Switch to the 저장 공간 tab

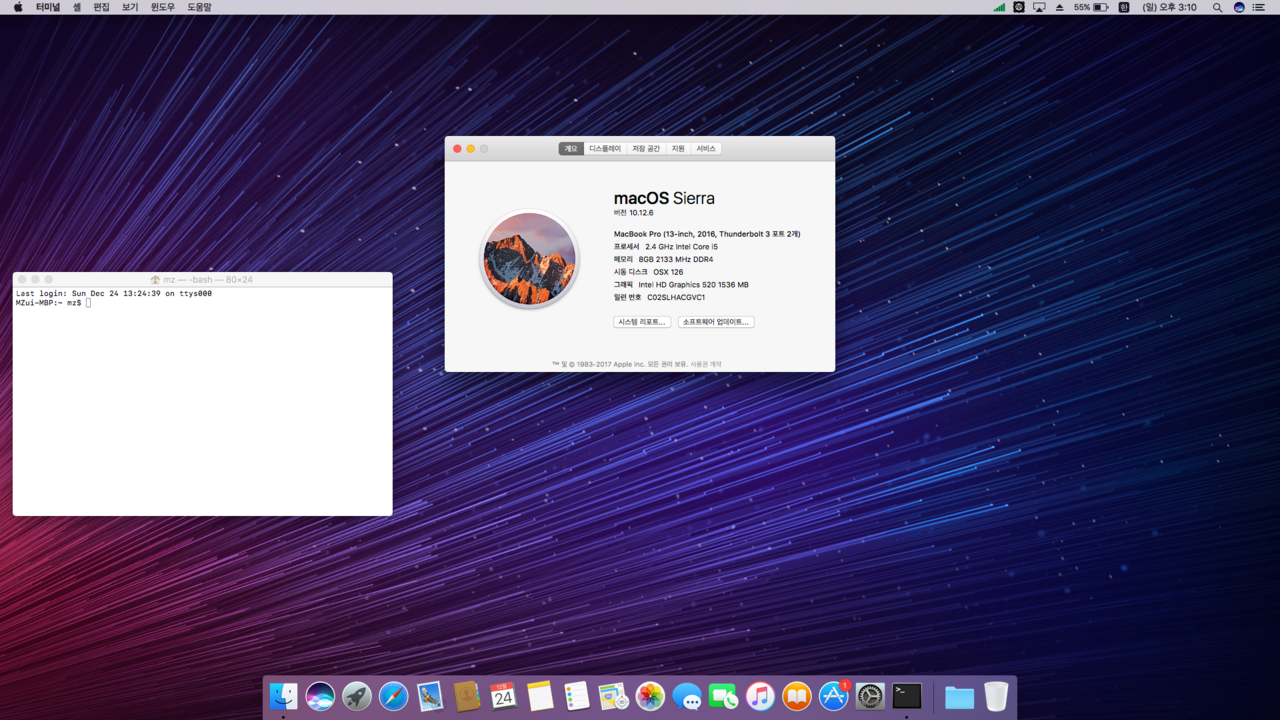pos(646,149)
